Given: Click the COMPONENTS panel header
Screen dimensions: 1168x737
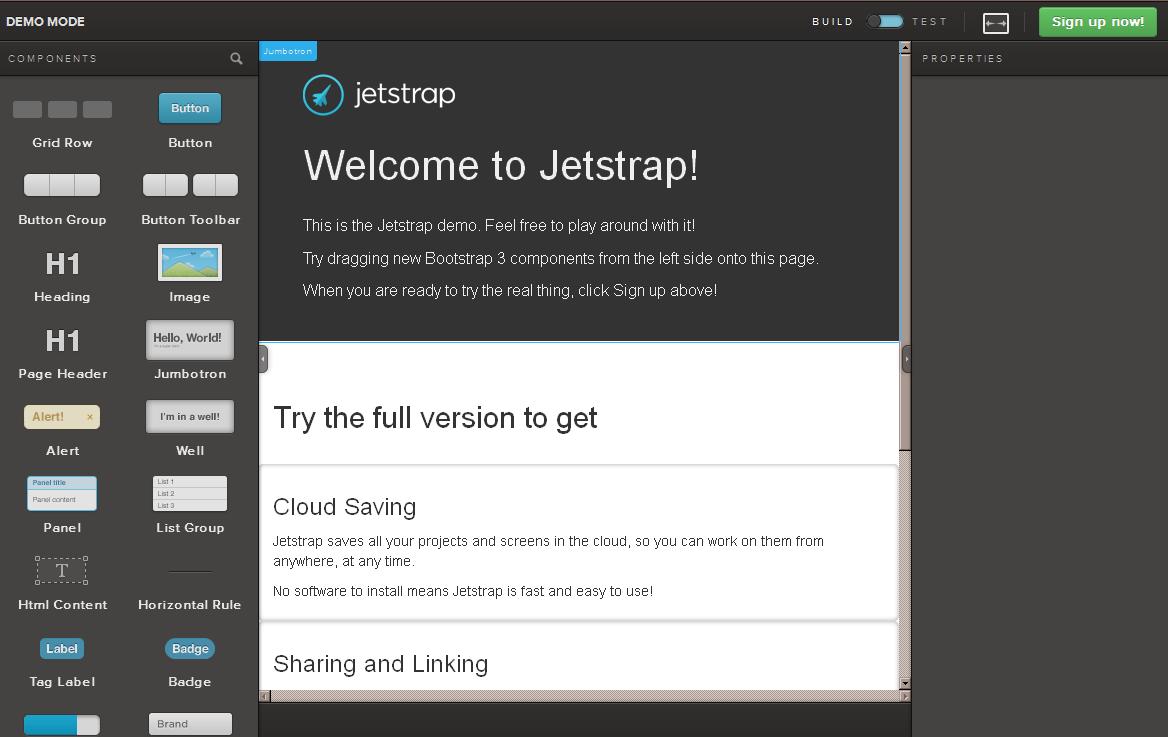Looking at the screenshot, I should click(53, 58).
